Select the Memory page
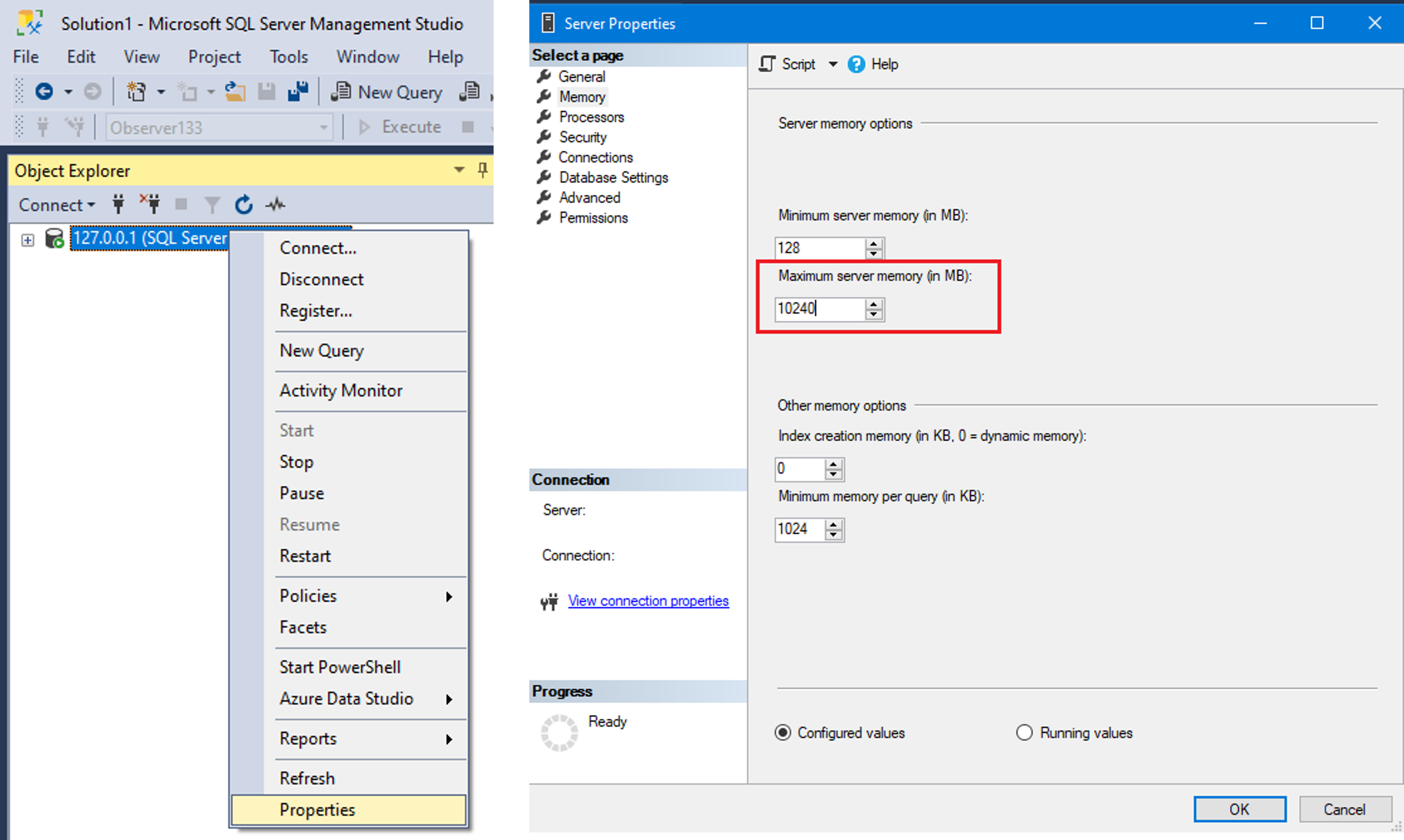This screenshot has width=1404, height=840. [x=582, y=97]
